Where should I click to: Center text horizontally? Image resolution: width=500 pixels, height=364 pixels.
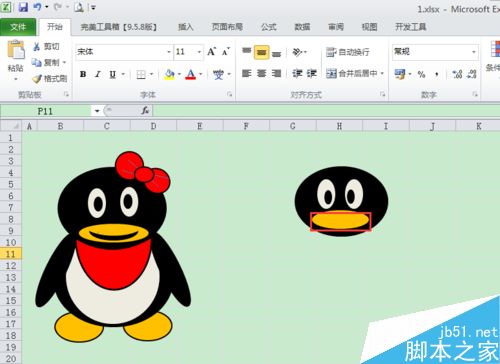(x=261, y=73)
